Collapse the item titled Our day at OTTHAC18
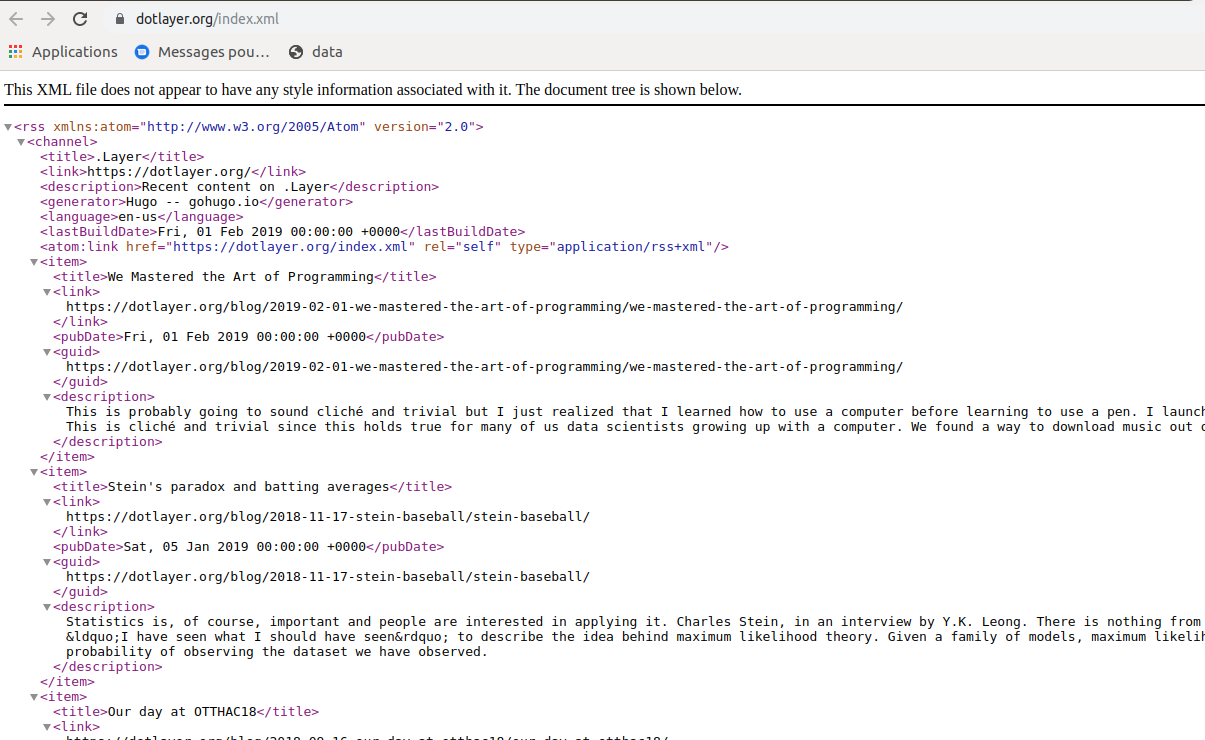Viewport: 1205px width, 740px height. [34, 698]
